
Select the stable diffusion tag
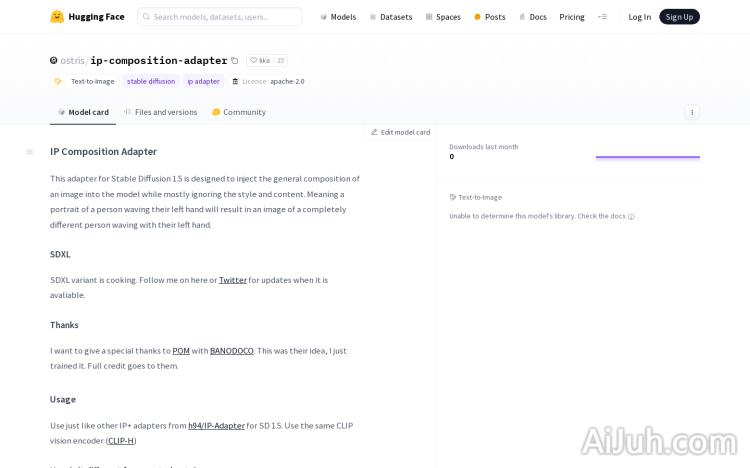coord(150,81)
